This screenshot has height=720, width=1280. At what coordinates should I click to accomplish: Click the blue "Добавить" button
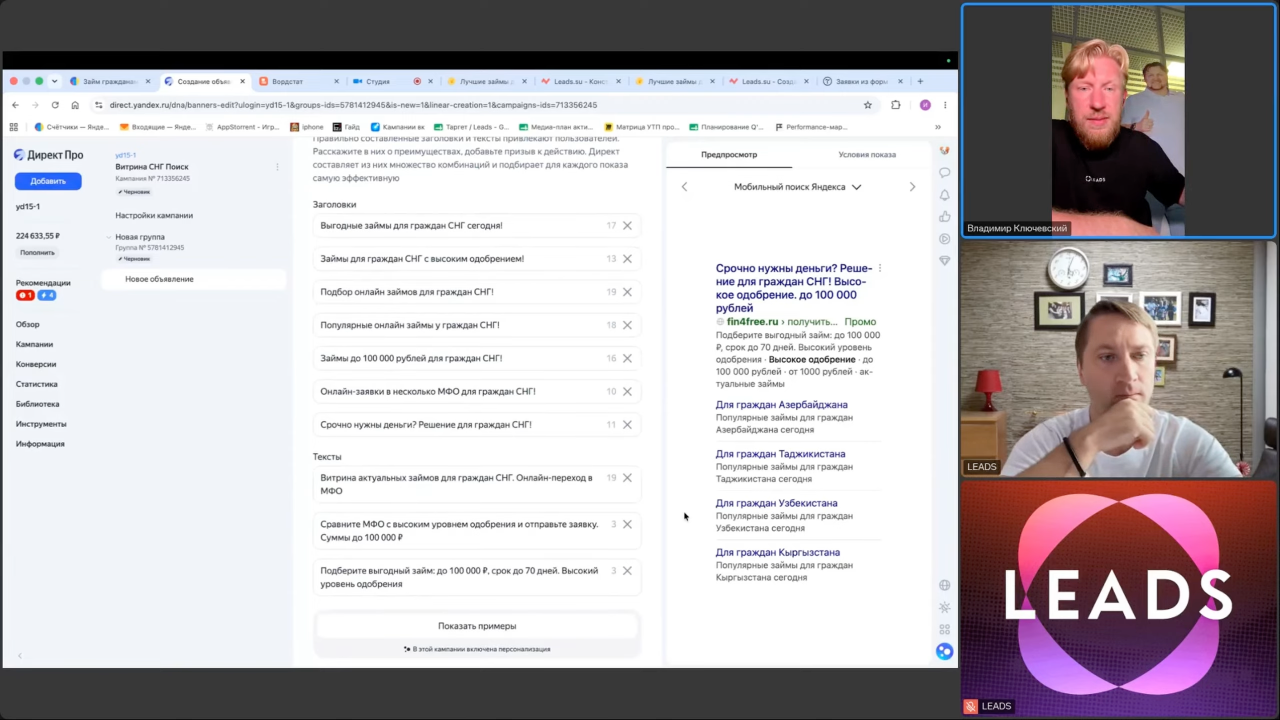[48, 181]
